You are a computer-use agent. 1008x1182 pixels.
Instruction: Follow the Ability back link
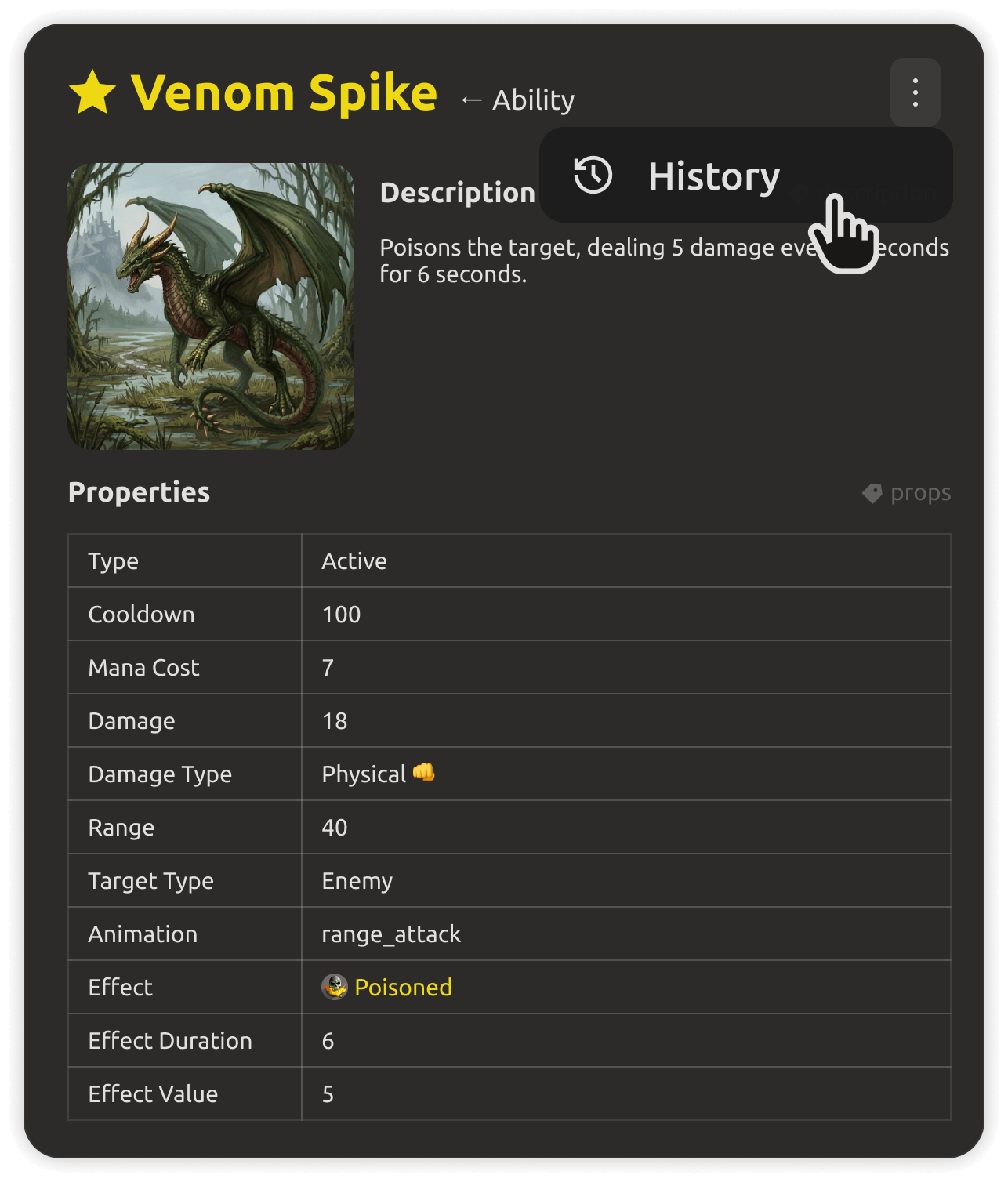click(517, 100)
